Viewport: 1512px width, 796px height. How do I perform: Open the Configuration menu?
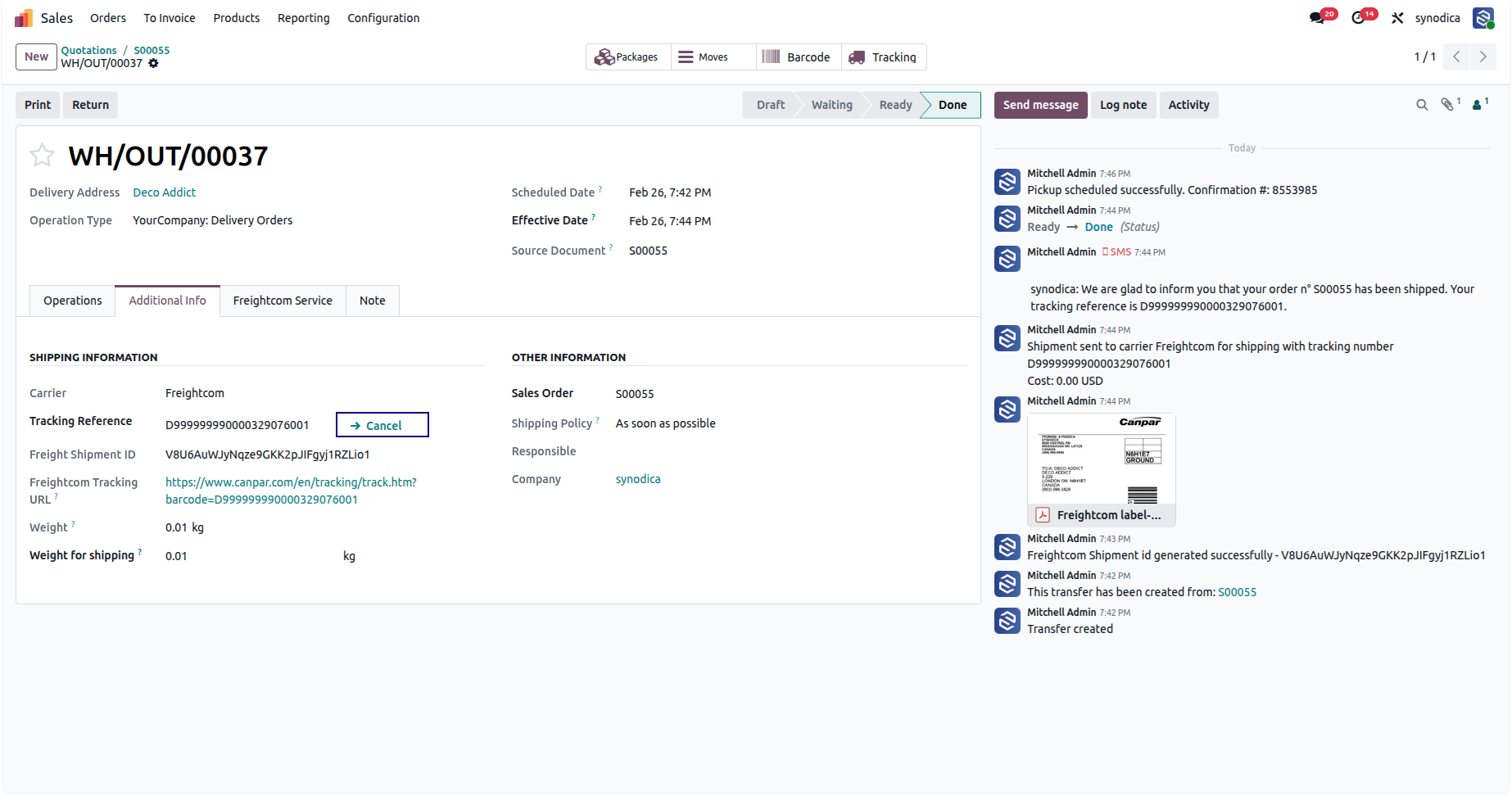pyautogui.click(x=383, y=18)
